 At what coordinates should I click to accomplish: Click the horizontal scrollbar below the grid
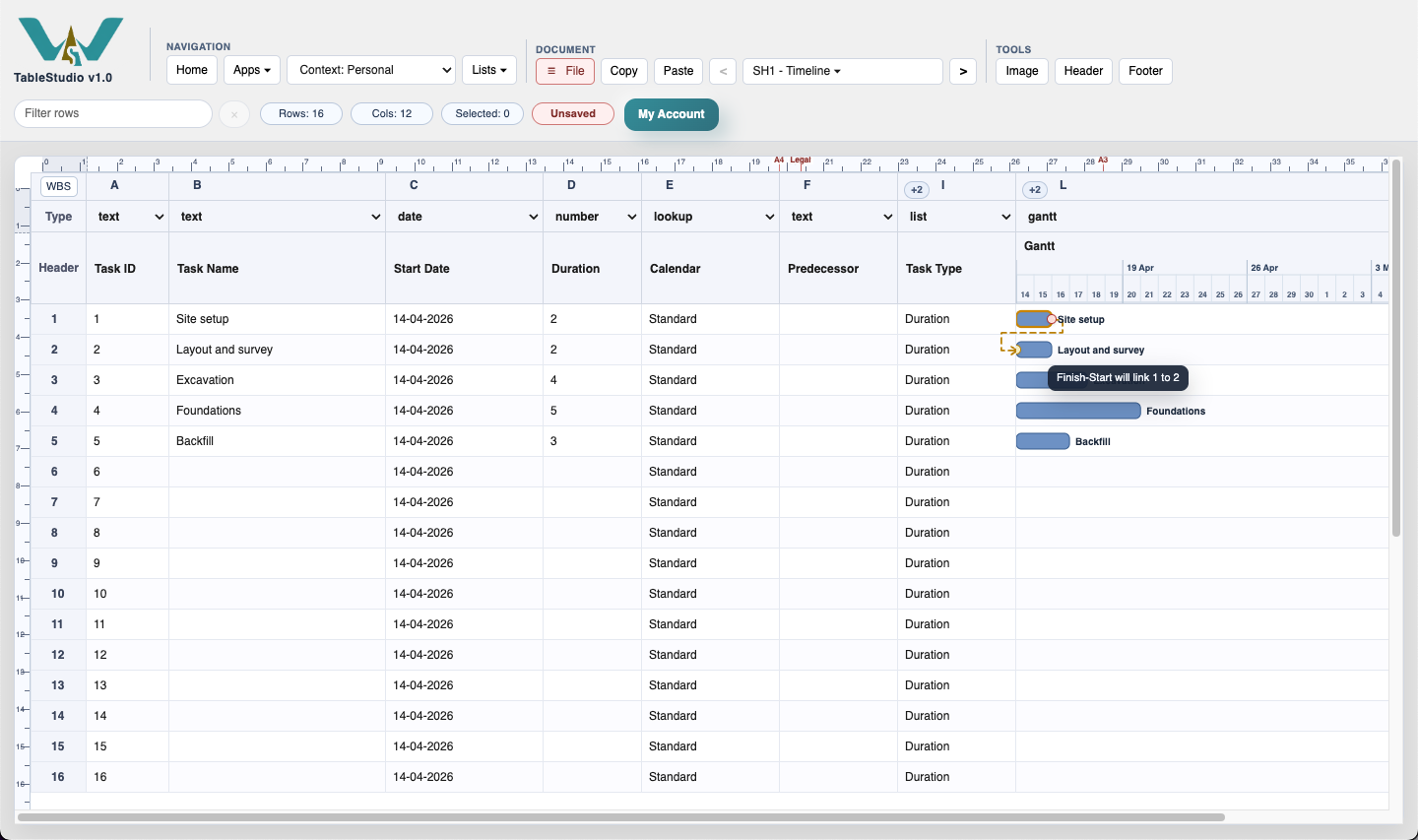(x=621, y=817)
